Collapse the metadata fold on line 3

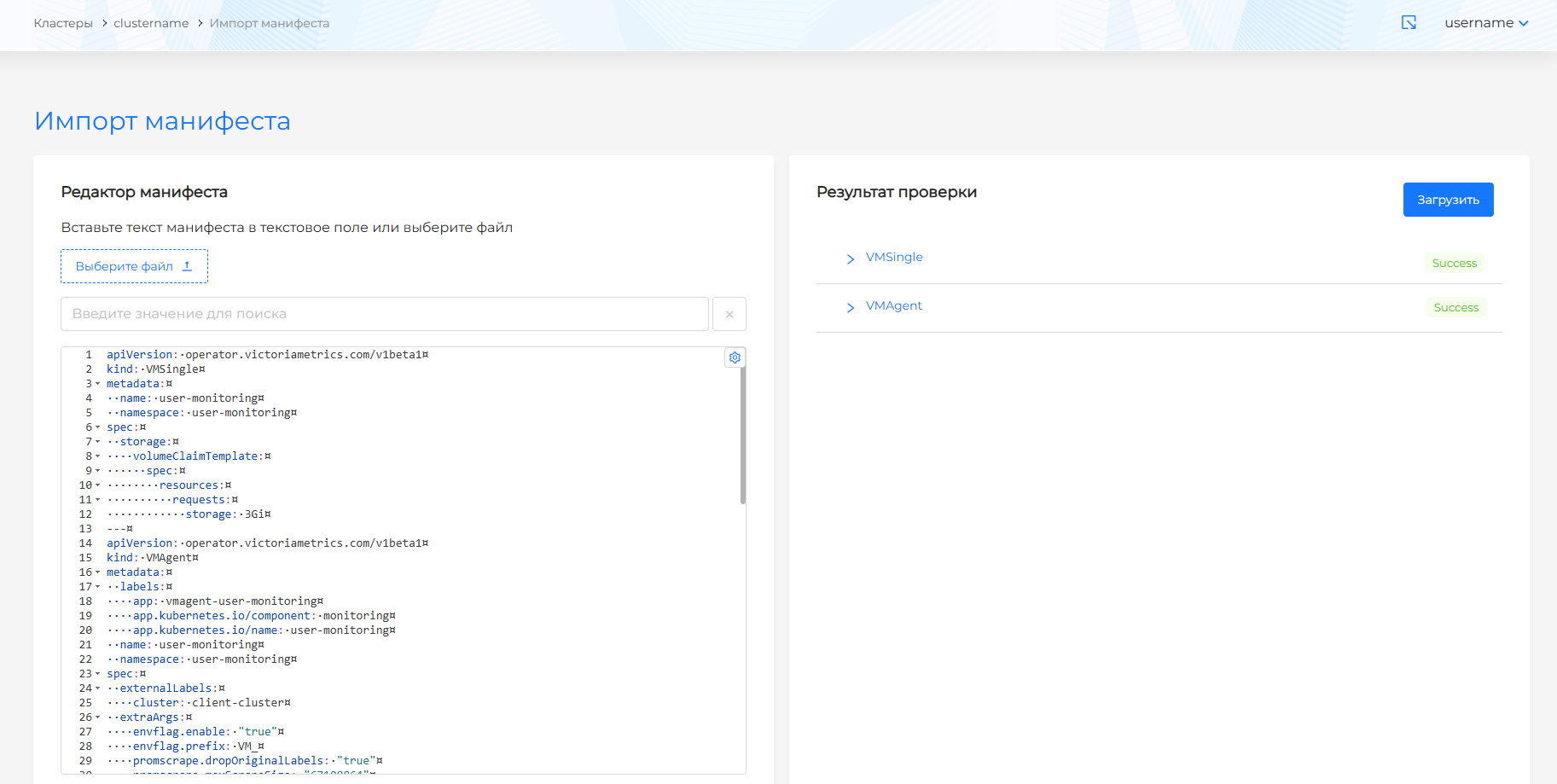[97, 384]
